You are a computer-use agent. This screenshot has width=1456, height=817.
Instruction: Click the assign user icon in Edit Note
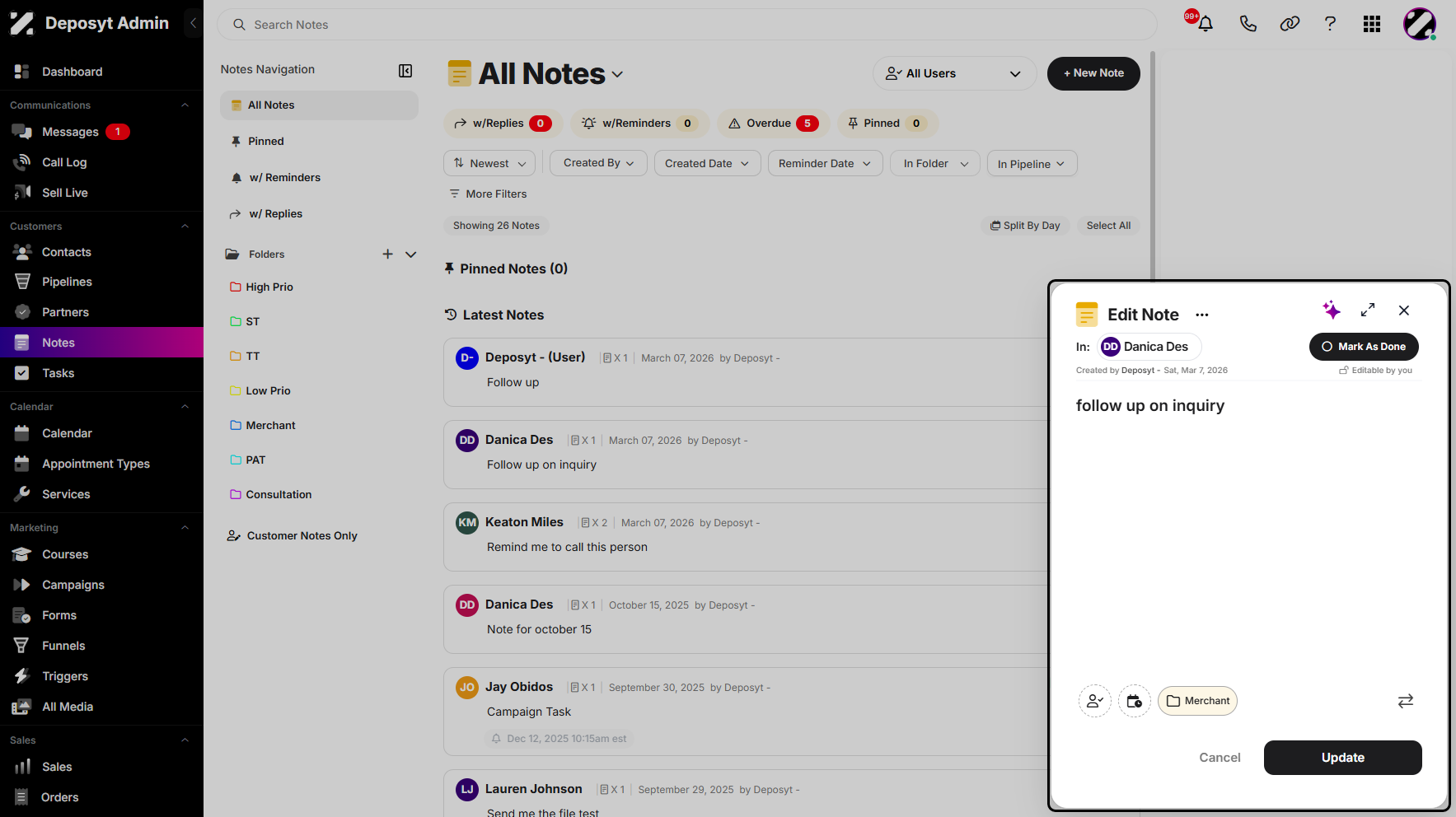point(1095,701)
